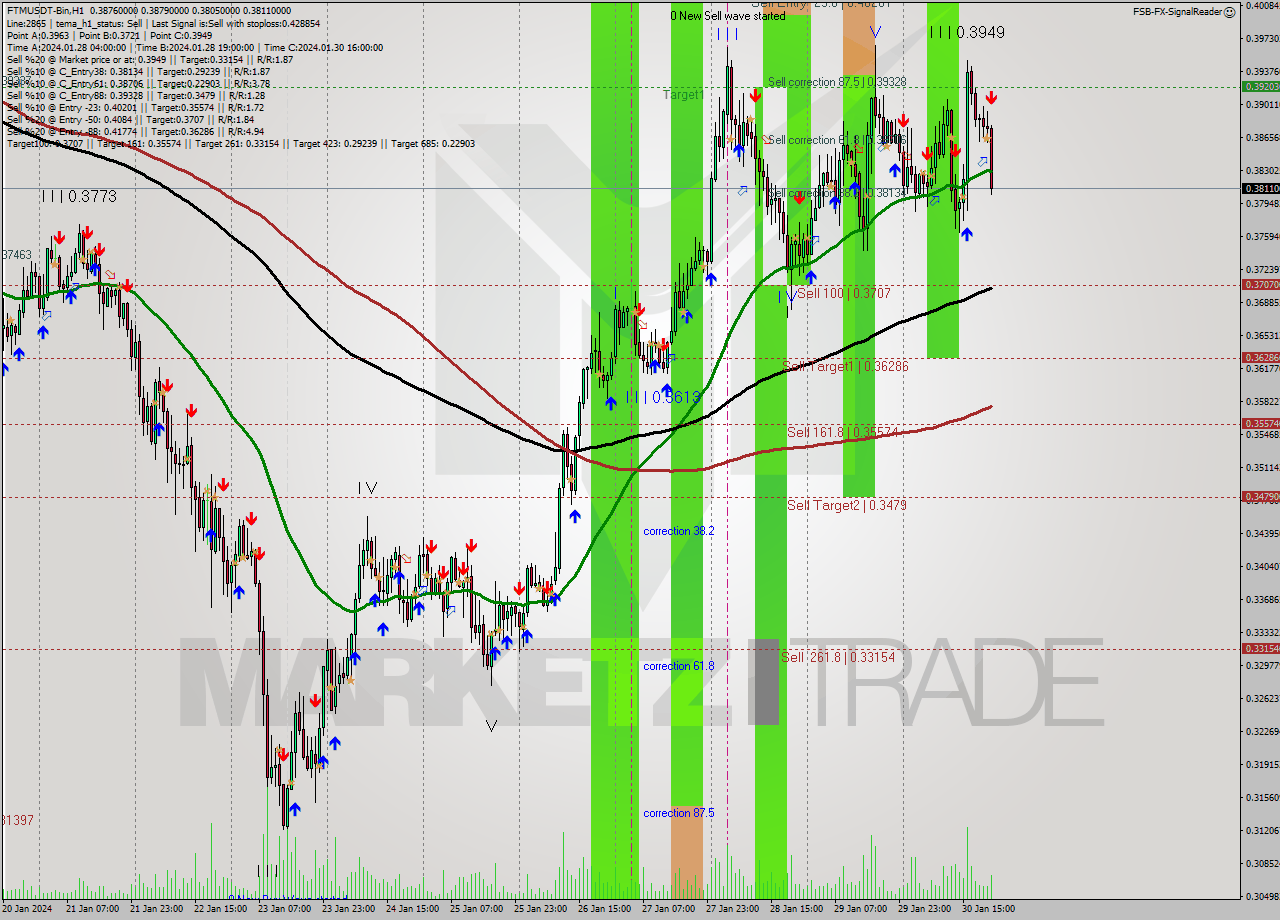Click the 'Sell 161.8 | 0.35574' label
The height and width of the screenshot is (920, 1280).
pyautogui.click(x=844, y=432)
